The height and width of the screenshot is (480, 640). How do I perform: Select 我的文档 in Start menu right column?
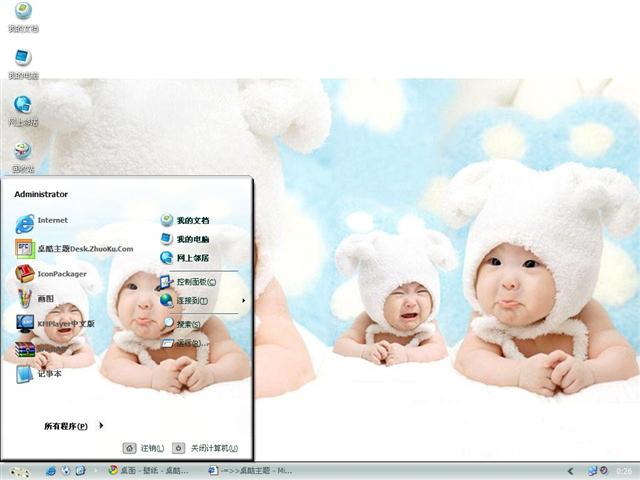click(185, 220)
